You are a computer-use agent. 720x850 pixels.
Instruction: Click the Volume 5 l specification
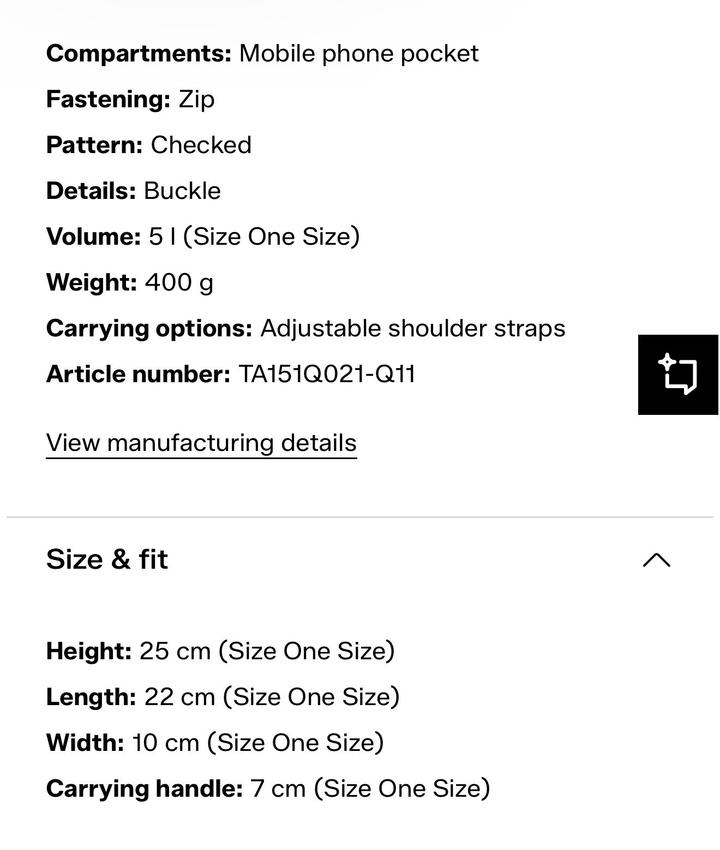tap(202, 237)
